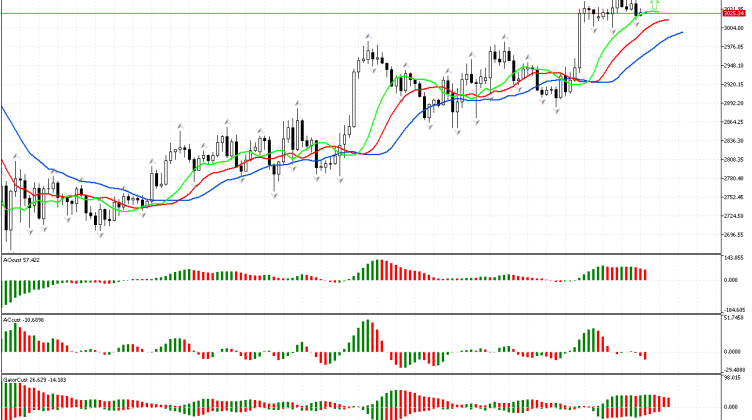Click the GatorCust indicator label
The image size is (752, 420).
(25, 380)
